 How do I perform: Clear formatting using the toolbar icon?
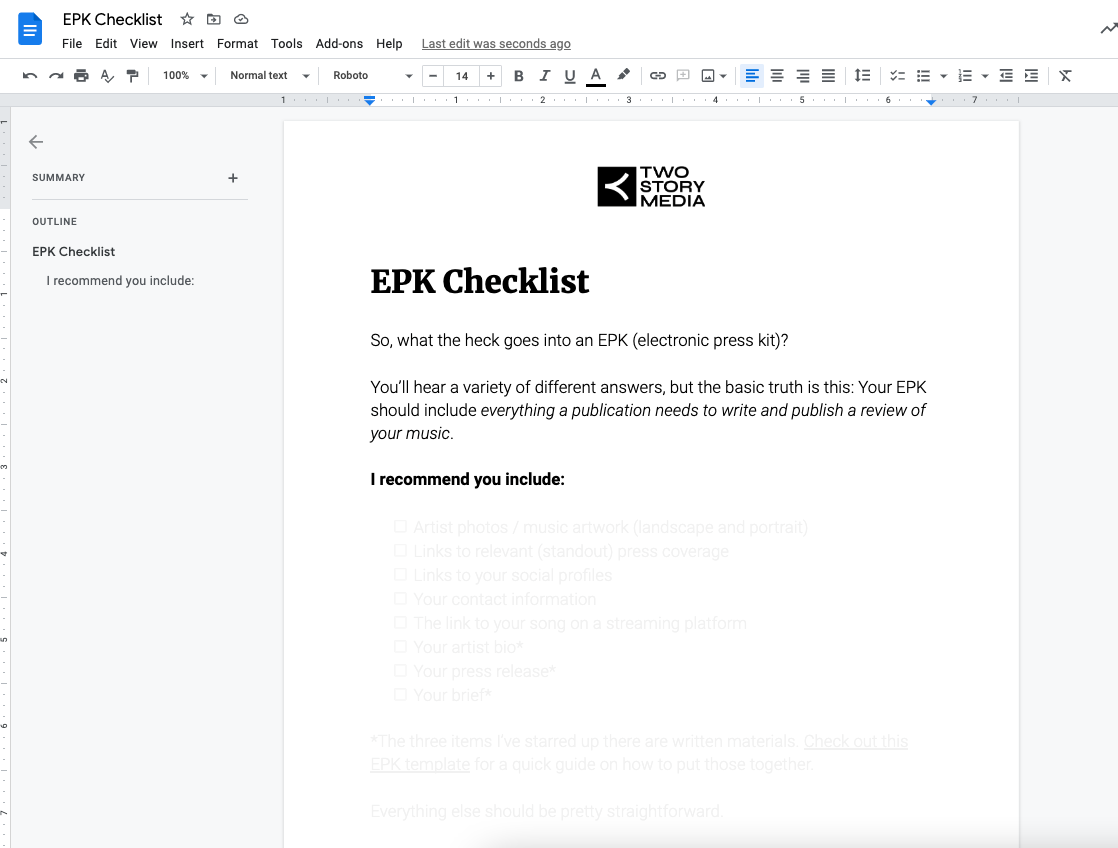[1065, 76]
